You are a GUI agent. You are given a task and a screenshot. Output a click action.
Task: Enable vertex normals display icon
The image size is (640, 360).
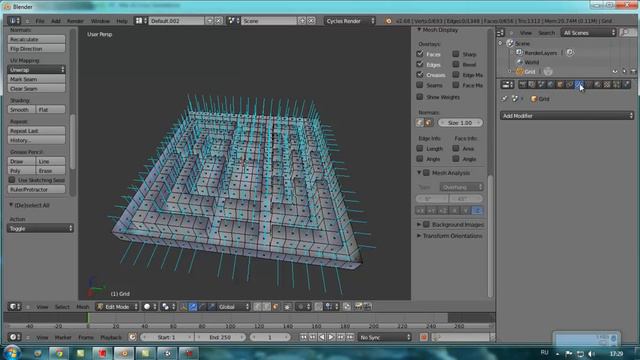420,122
